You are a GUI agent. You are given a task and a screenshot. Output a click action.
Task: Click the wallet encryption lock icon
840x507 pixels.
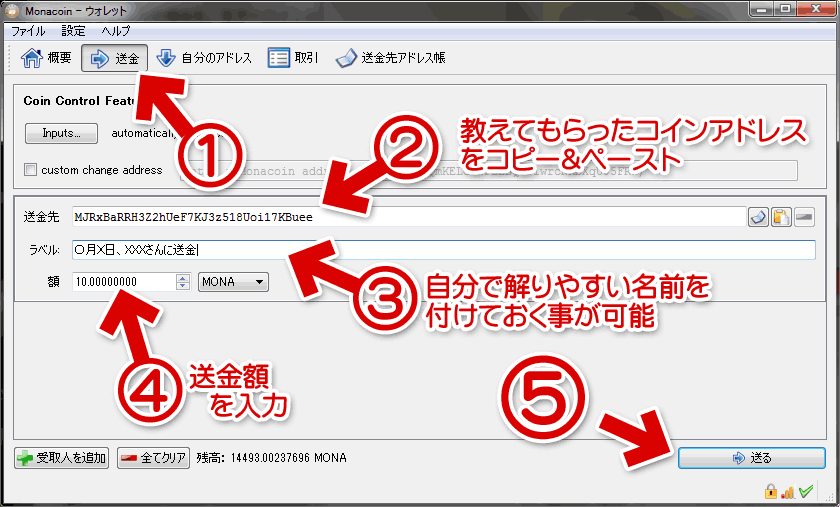click(771, 491)
